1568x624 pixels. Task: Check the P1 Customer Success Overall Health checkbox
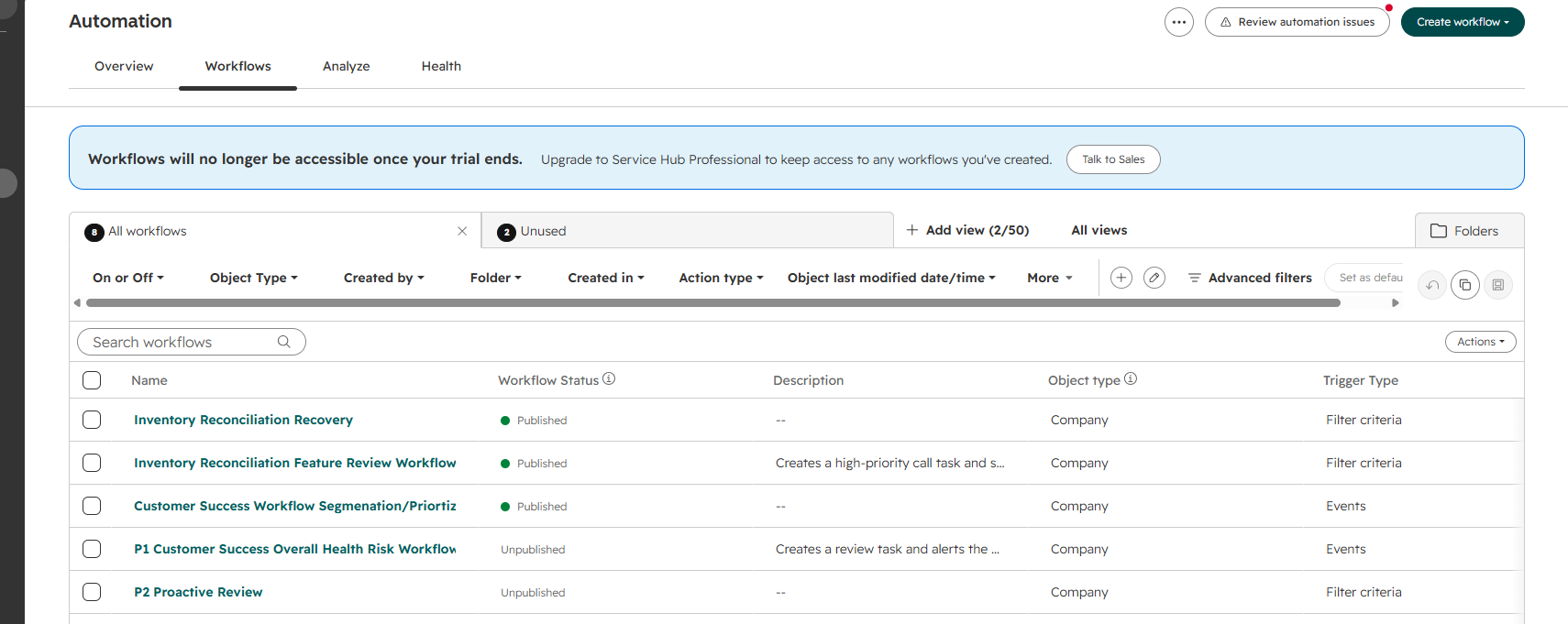[x=92, y=549]
